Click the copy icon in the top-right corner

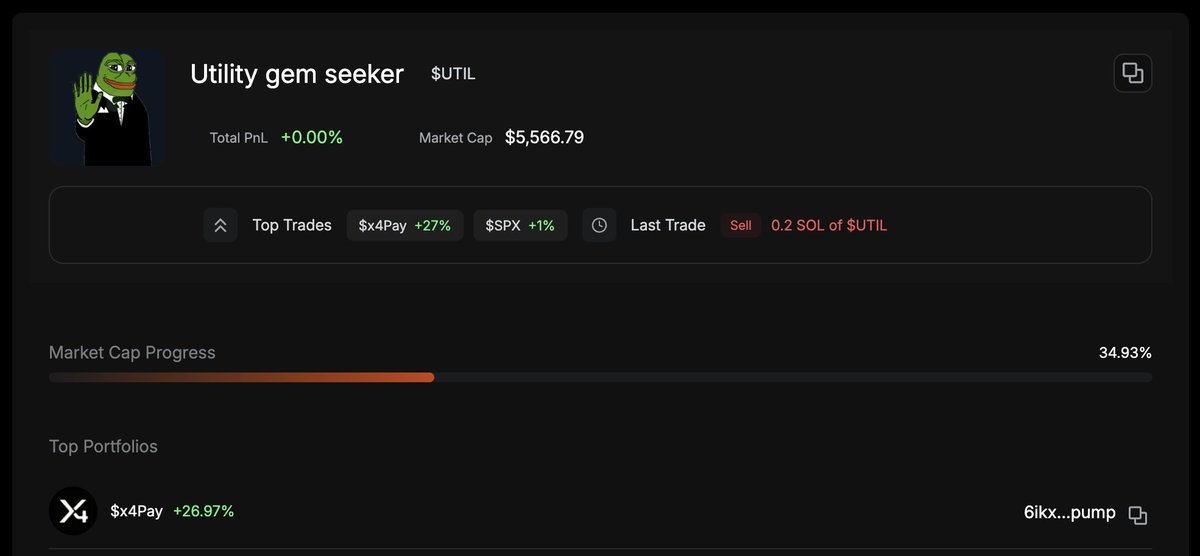[x=1132, y=73]
